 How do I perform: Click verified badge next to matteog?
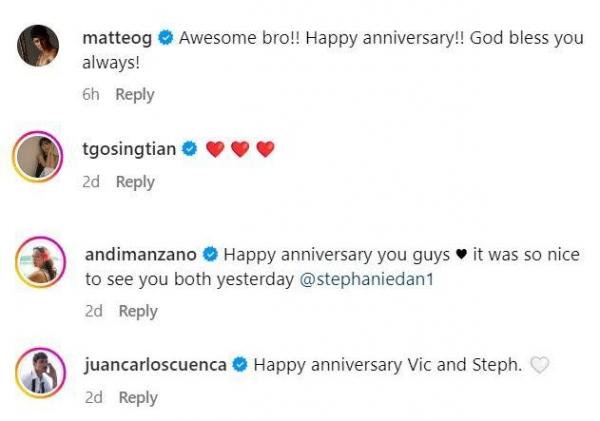point(166,39)
